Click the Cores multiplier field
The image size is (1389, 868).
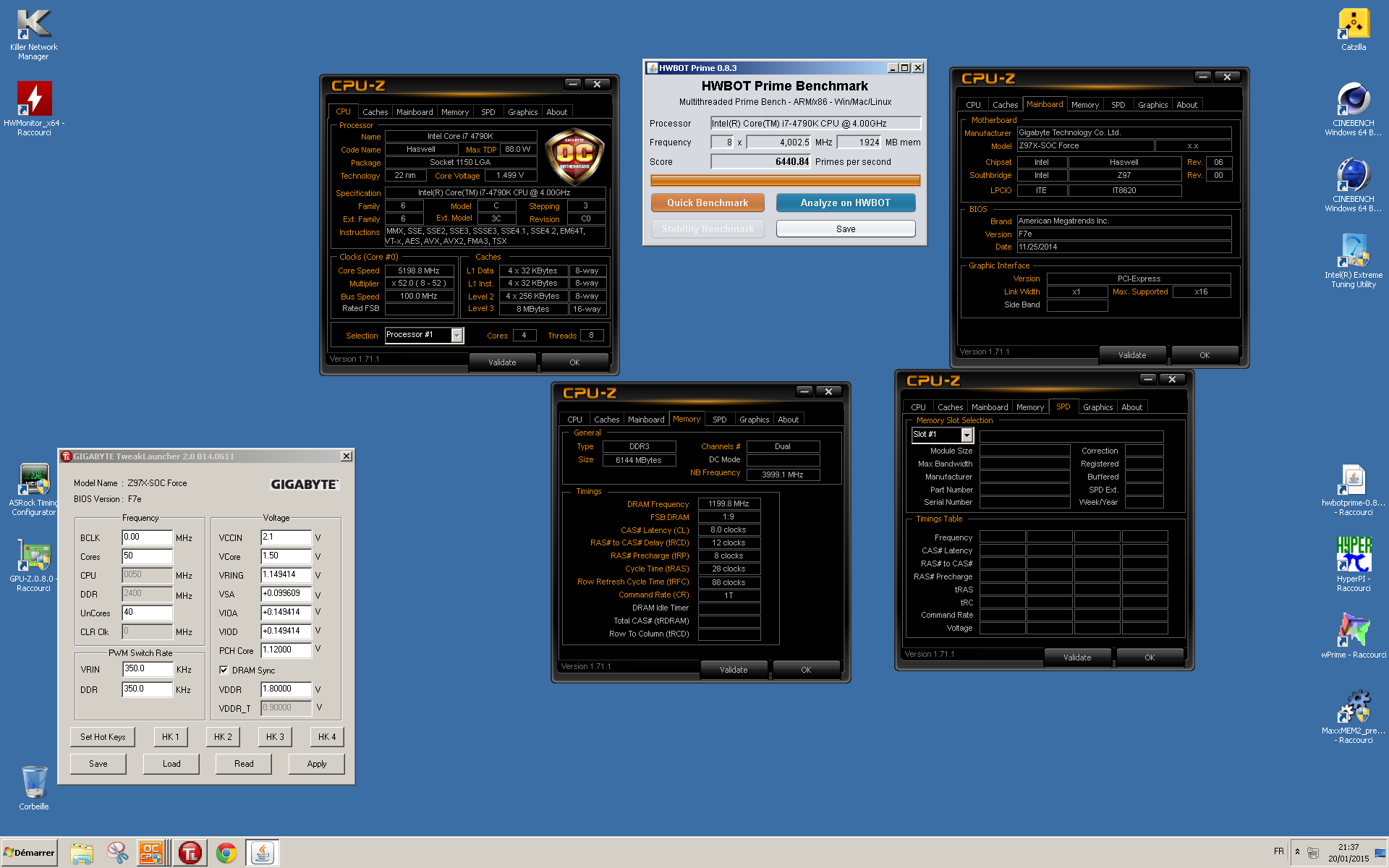[x=147, y=556]
